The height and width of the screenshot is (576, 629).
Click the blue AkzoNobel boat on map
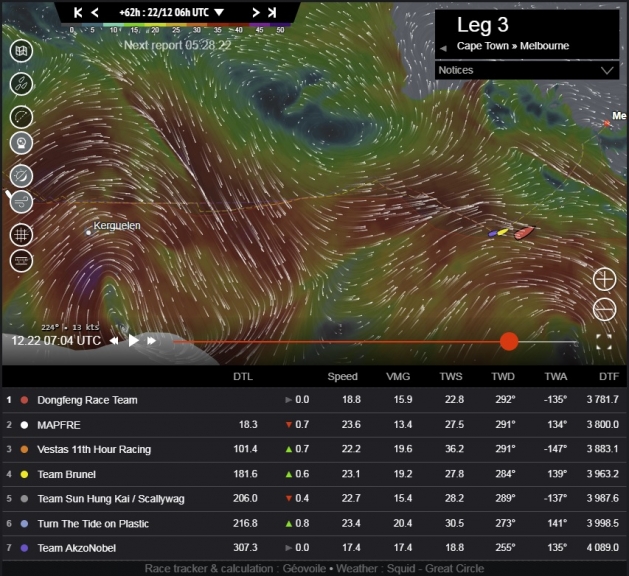tap(492, 233)
